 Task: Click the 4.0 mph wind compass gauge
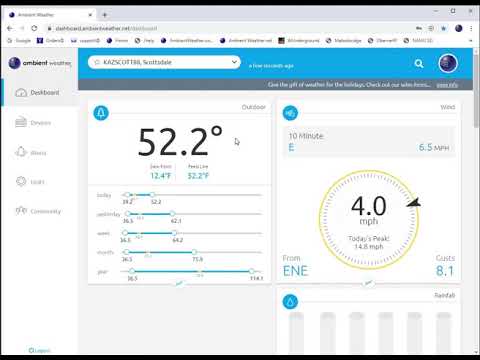click(369, 219)
